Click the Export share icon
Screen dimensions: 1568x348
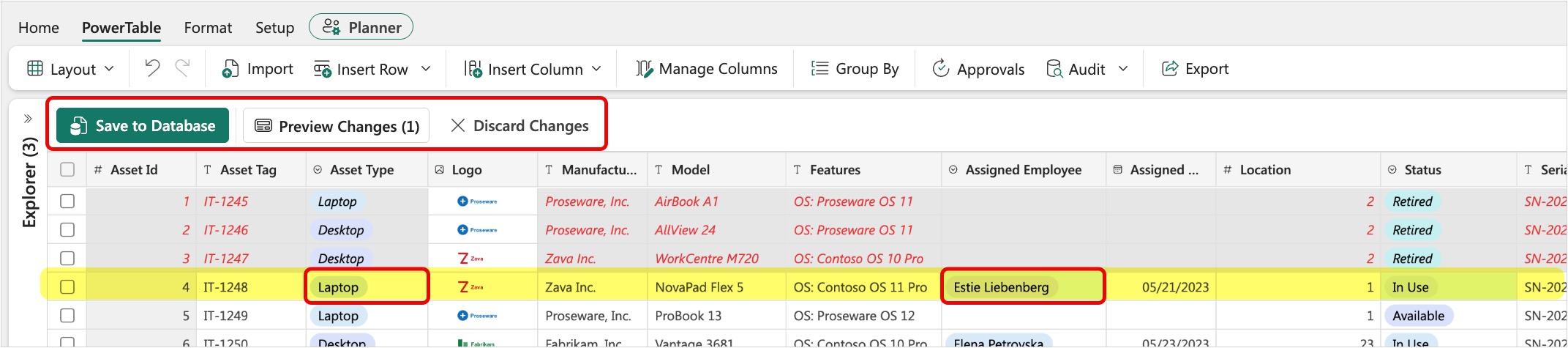click(x=1170, y=69)
